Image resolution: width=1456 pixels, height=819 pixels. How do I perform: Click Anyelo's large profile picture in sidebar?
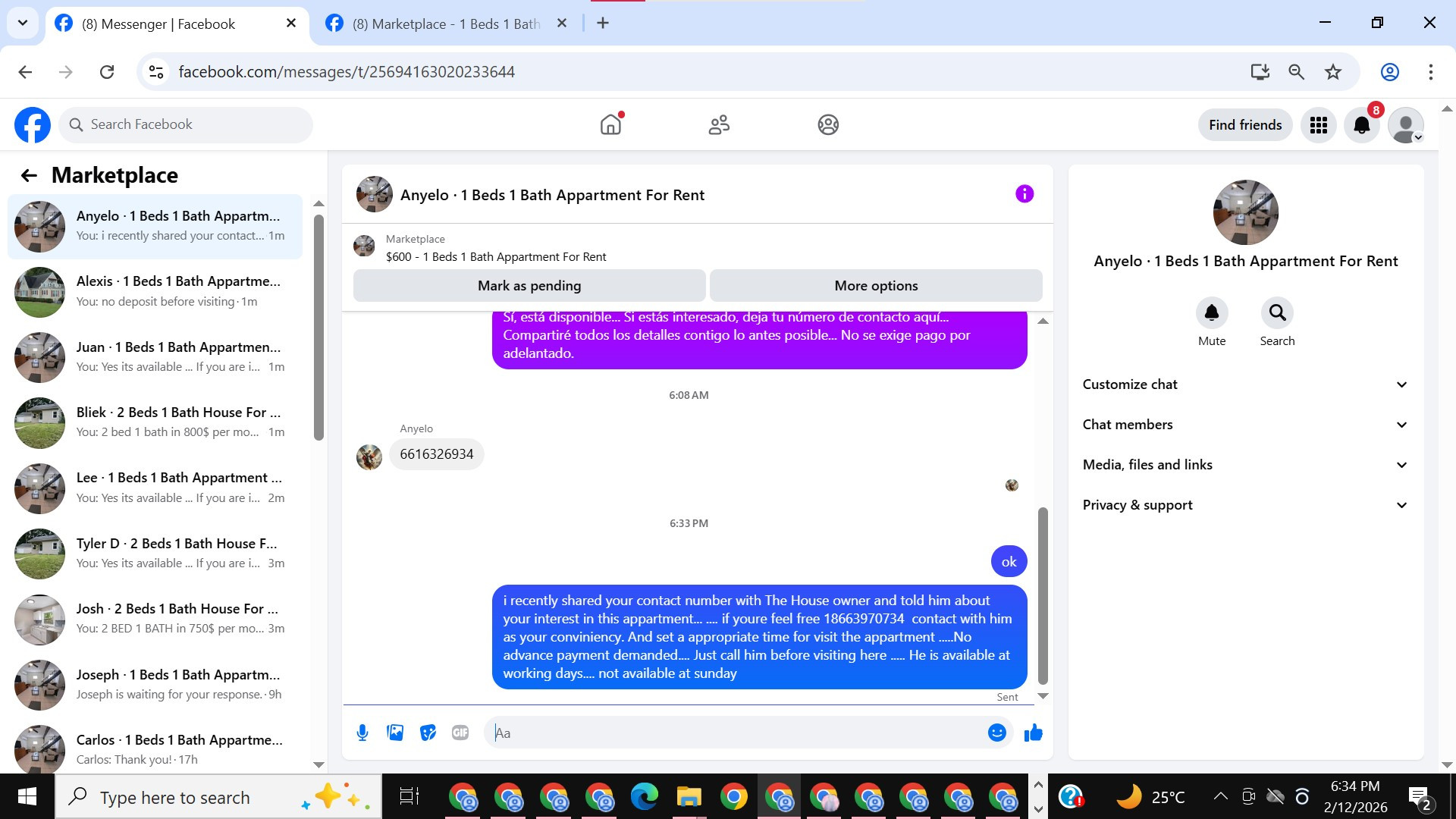[x=1246, y=212]
